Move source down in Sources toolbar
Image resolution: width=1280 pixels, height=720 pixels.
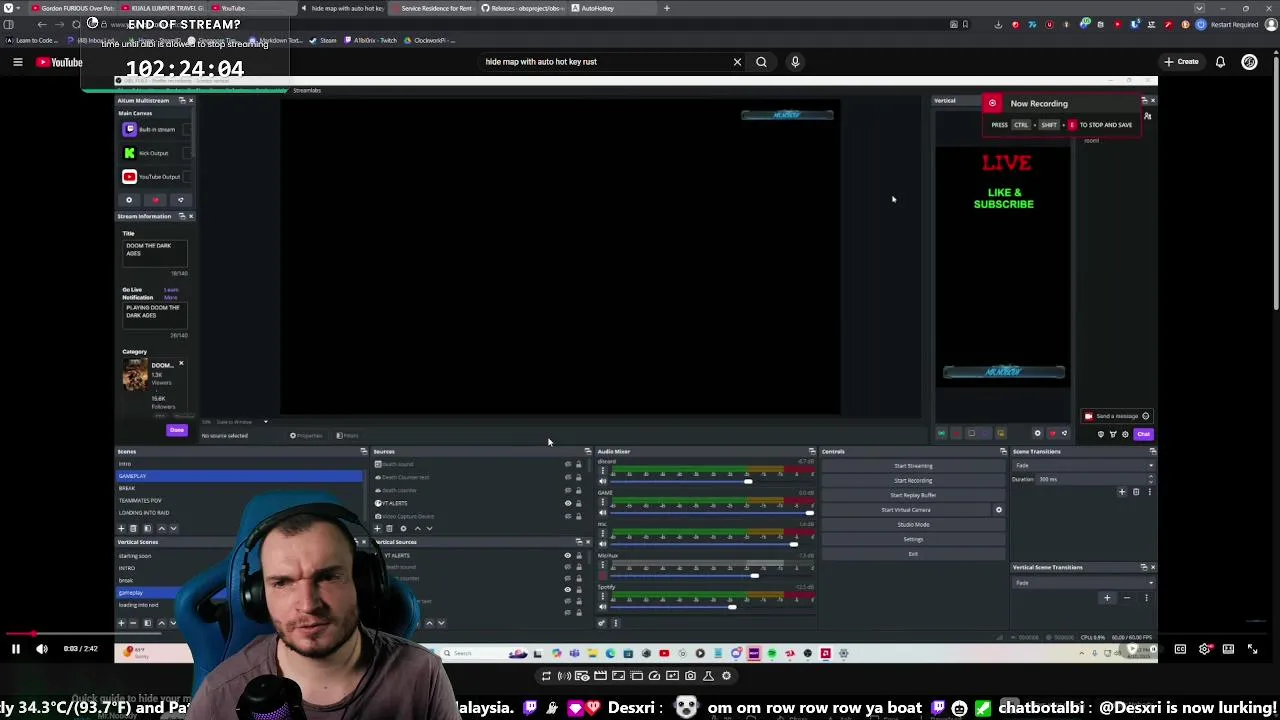coord(429,528)
